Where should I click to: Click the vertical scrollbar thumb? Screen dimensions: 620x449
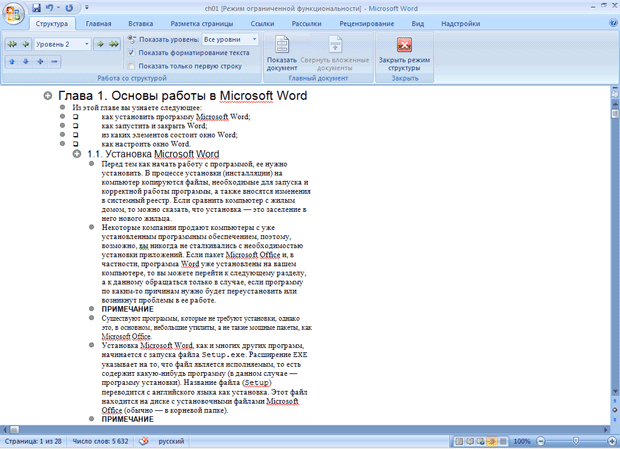click(x=615, y=115)
